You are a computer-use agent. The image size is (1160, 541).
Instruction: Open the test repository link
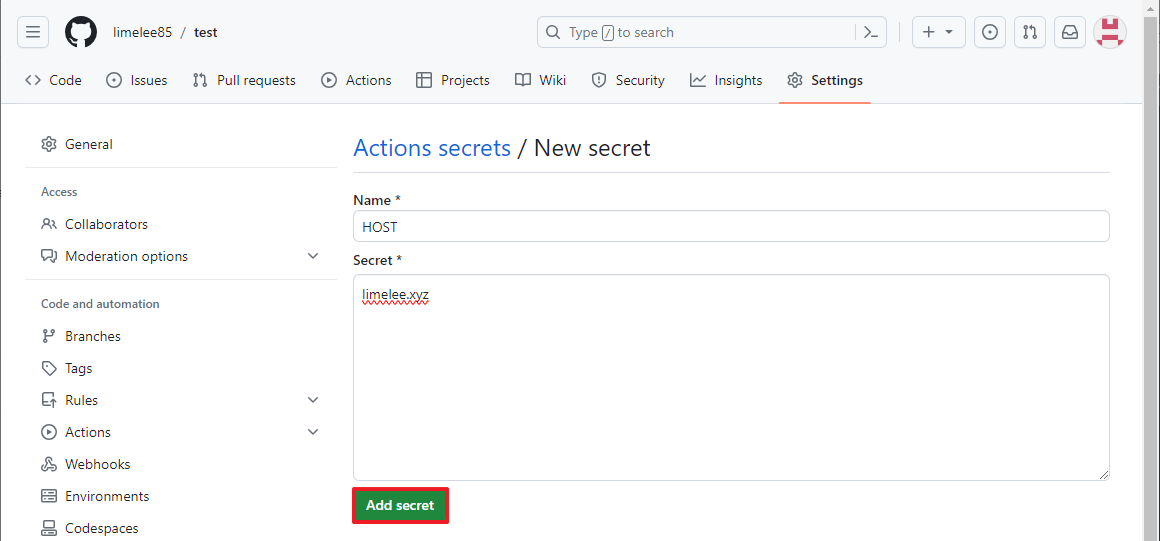(206, 33)
